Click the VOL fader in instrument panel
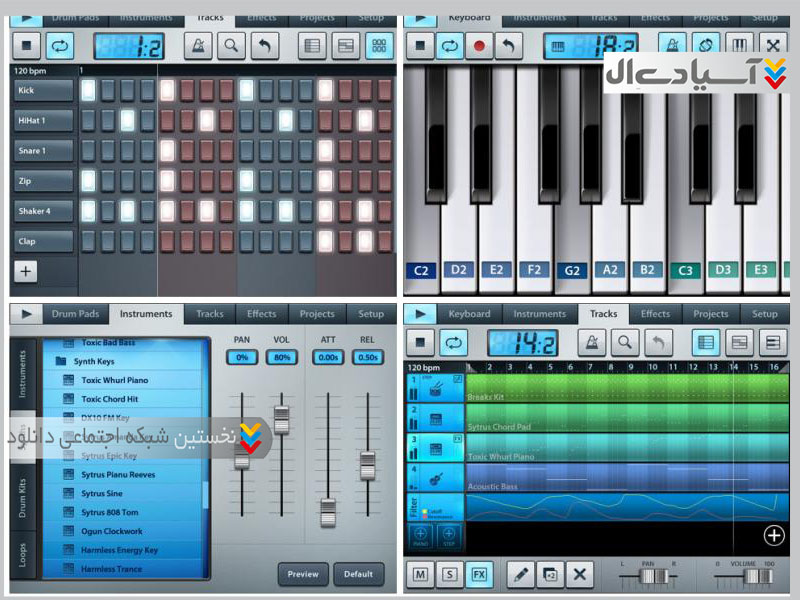The height and width of the screenshot is (600, 800). tap(281, 418)
